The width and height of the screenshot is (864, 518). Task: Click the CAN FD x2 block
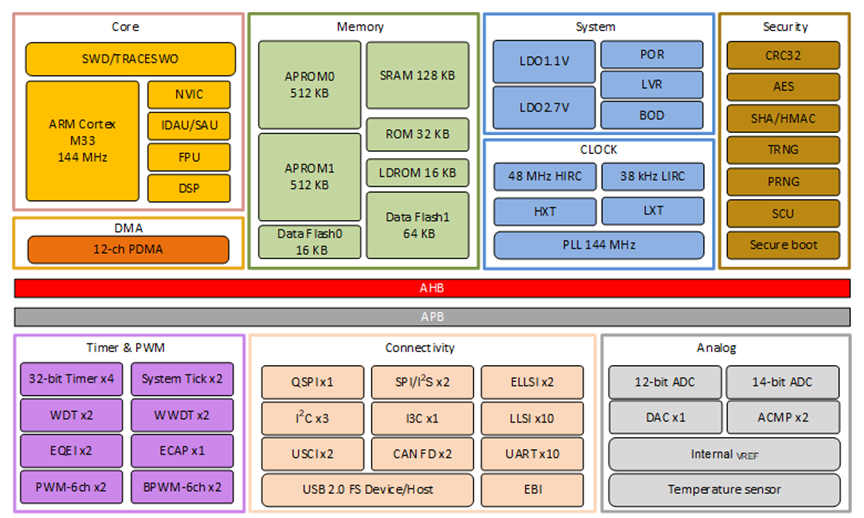(x=421, y=453)
